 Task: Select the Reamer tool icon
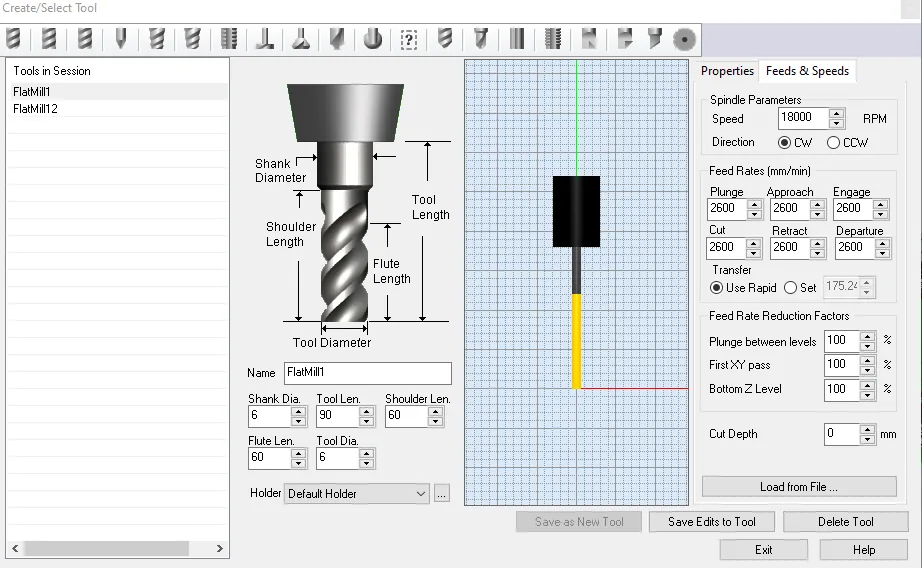pyautogui.click(x=517, y=39)
